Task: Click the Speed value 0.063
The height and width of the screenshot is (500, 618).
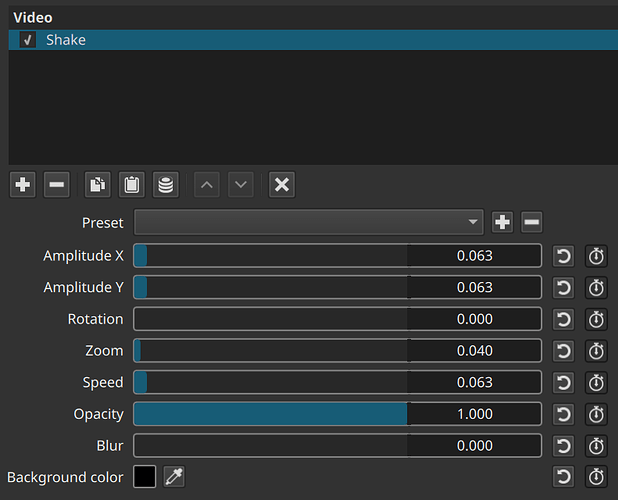Action: pyautogui.click(x=475, y=382)
